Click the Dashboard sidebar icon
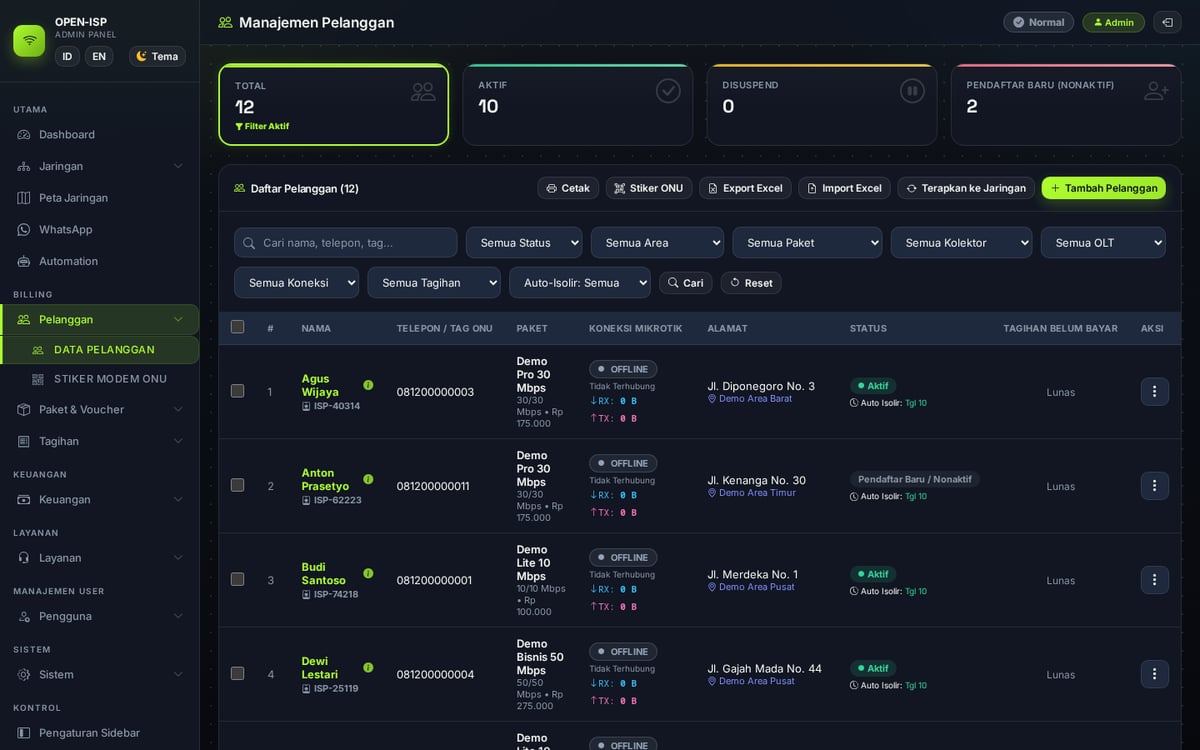Viewport: 1200px width, 750px height. pyautogui.click(x=24, y=134)
